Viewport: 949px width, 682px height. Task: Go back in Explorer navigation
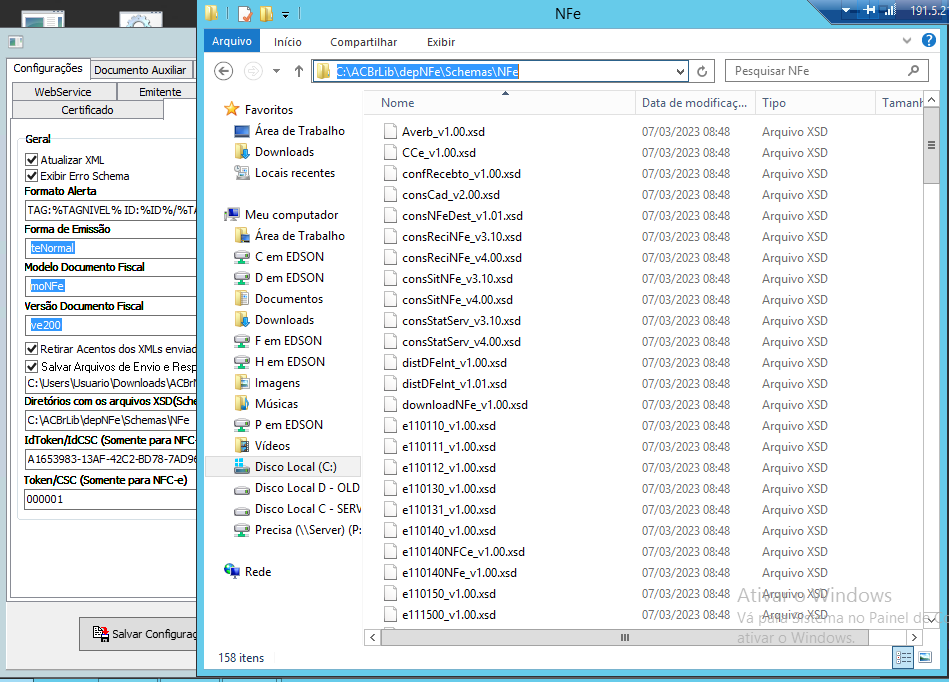tap(223, 71)
